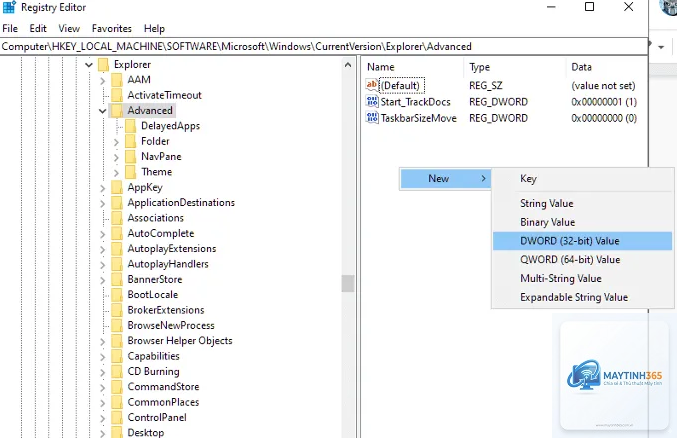
Task: Click tree pane scroll-up arrow
Action: click(348, 65)
